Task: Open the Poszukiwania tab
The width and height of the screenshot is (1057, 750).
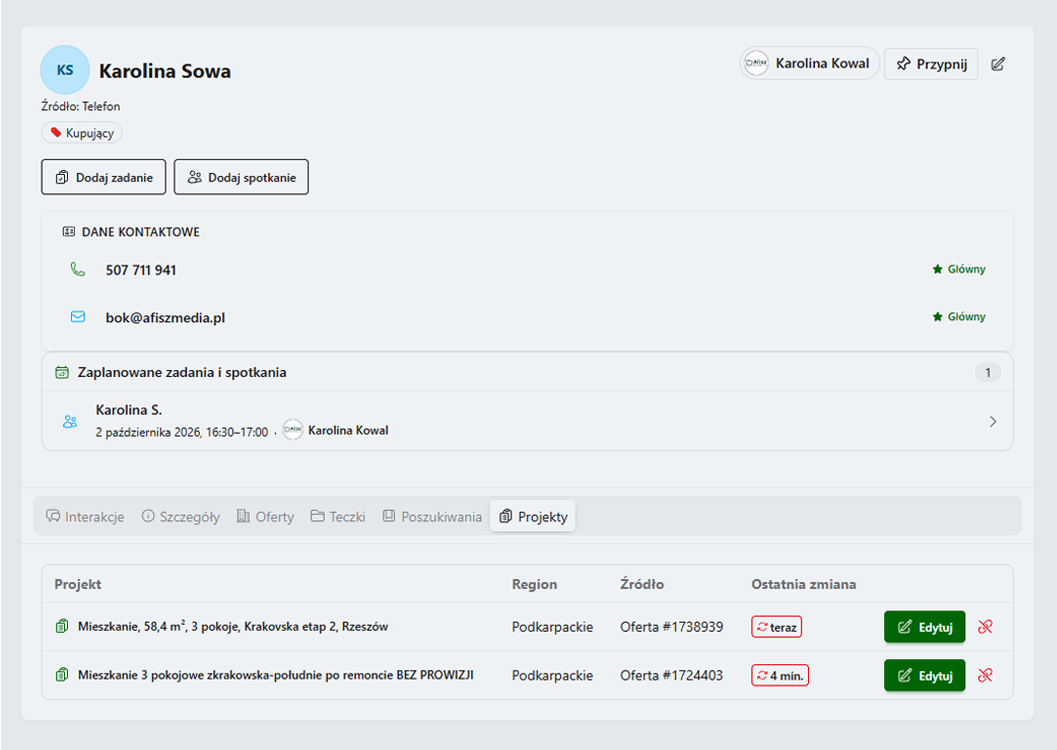Action: (x=432, y=517)
